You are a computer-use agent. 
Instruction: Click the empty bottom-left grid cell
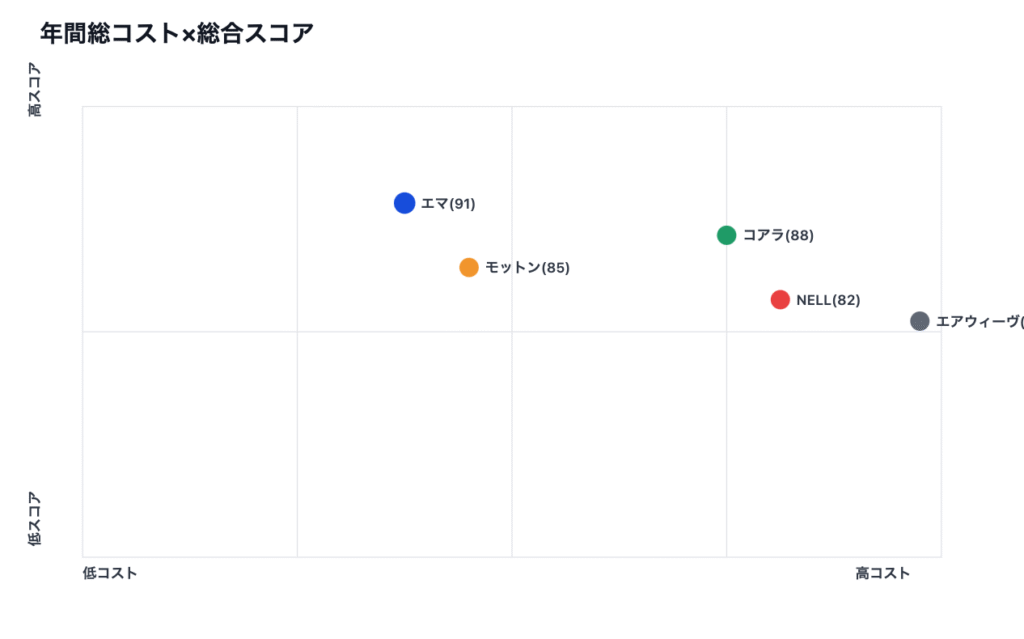pos(190,444)
